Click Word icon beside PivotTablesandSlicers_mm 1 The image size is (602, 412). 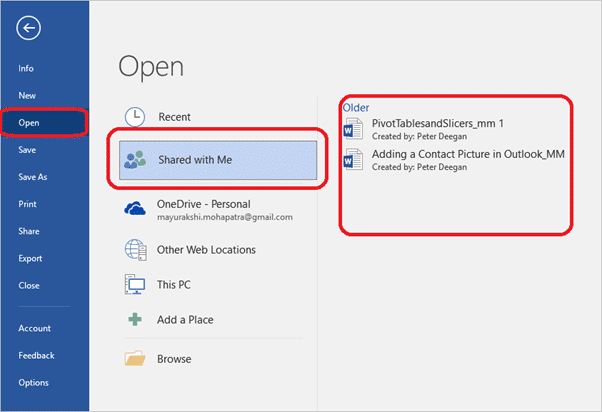pos(353,129)
